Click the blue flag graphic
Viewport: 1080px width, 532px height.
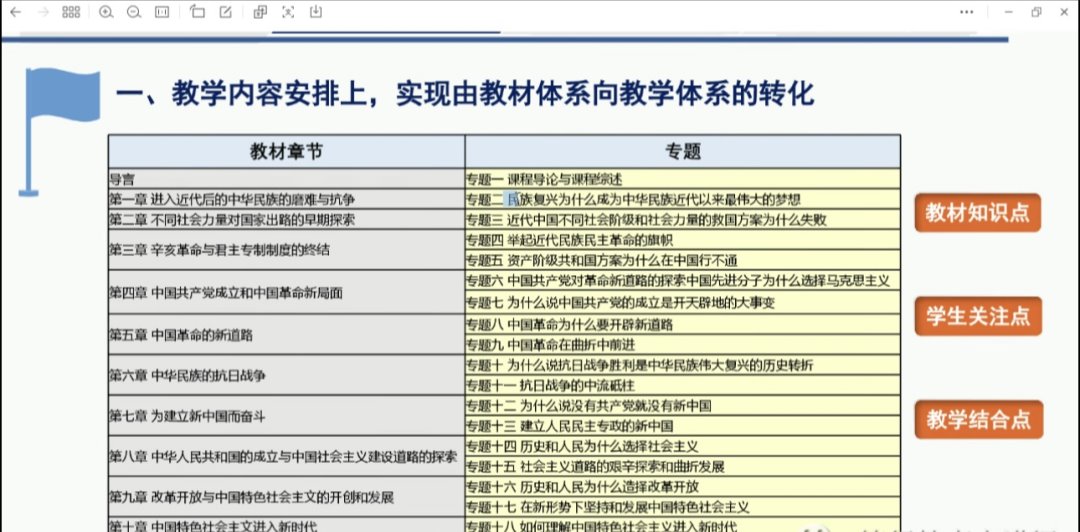(58, 115)
